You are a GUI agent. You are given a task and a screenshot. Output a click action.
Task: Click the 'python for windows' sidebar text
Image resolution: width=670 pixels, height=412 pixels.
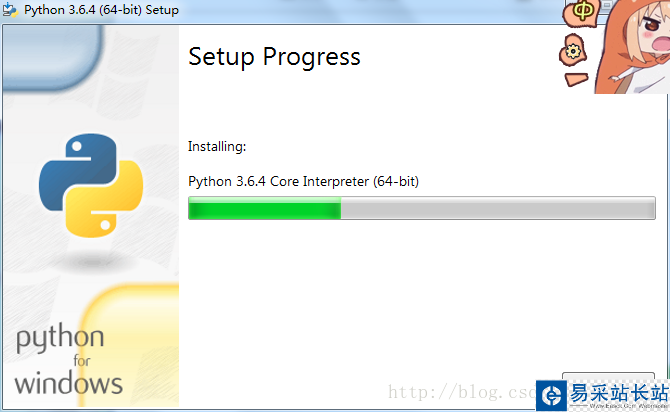coord(68,359)
